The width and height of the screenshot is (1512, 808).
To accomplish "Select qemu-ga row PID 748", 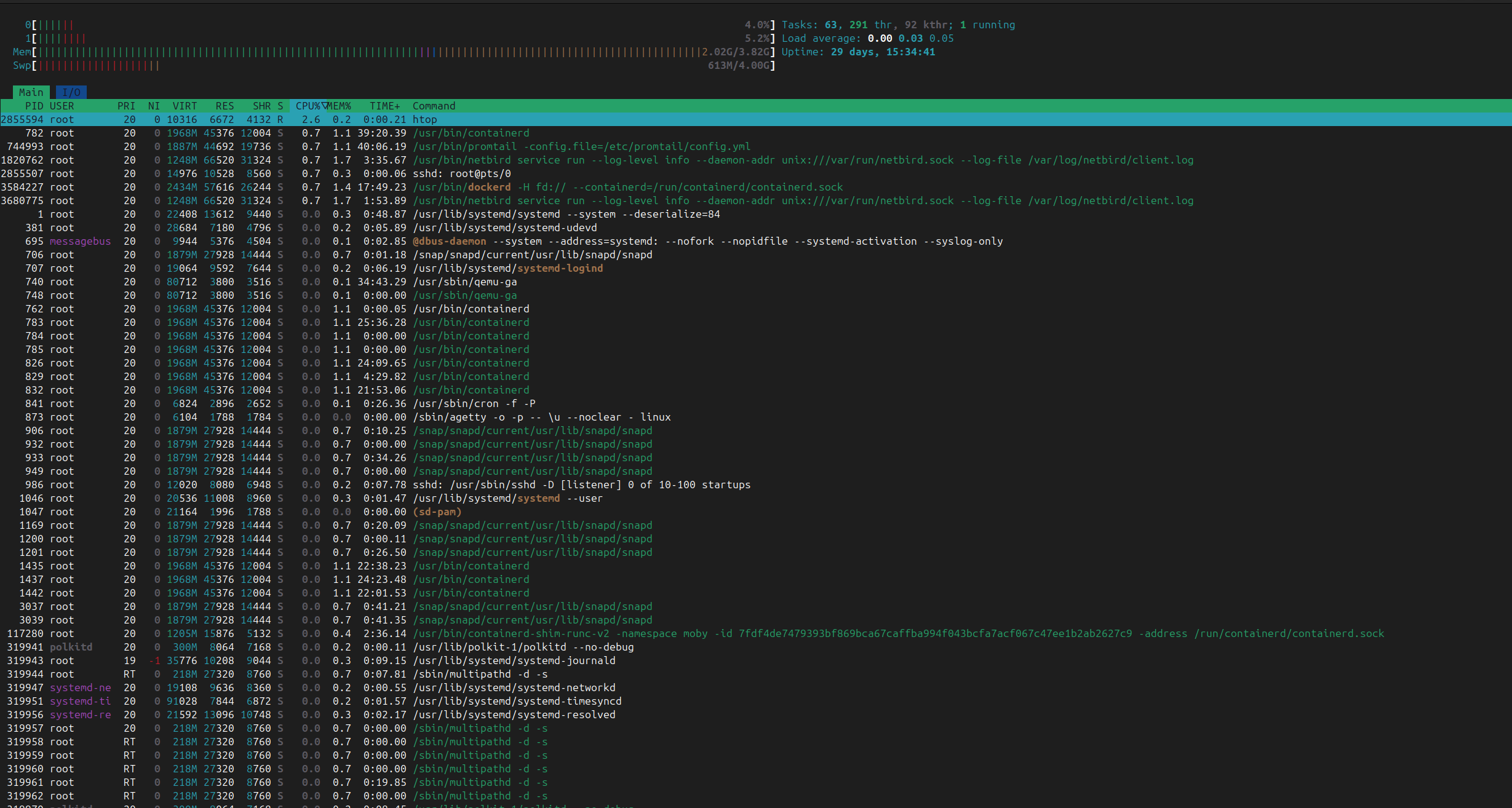I will [x=756, y=295].
